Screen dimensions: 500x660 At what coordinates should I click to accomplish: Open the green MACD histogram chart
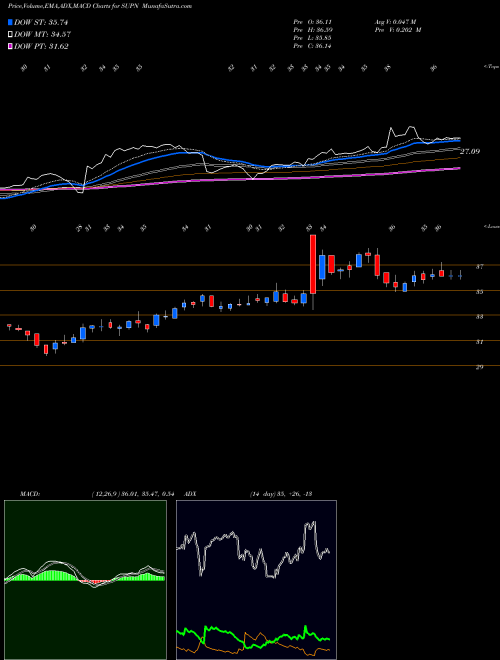tap(85, 580)
